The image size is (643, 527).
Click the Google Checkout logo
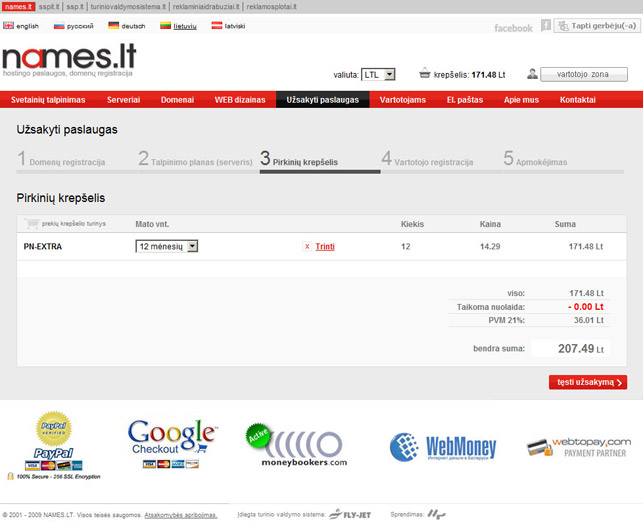172,443
